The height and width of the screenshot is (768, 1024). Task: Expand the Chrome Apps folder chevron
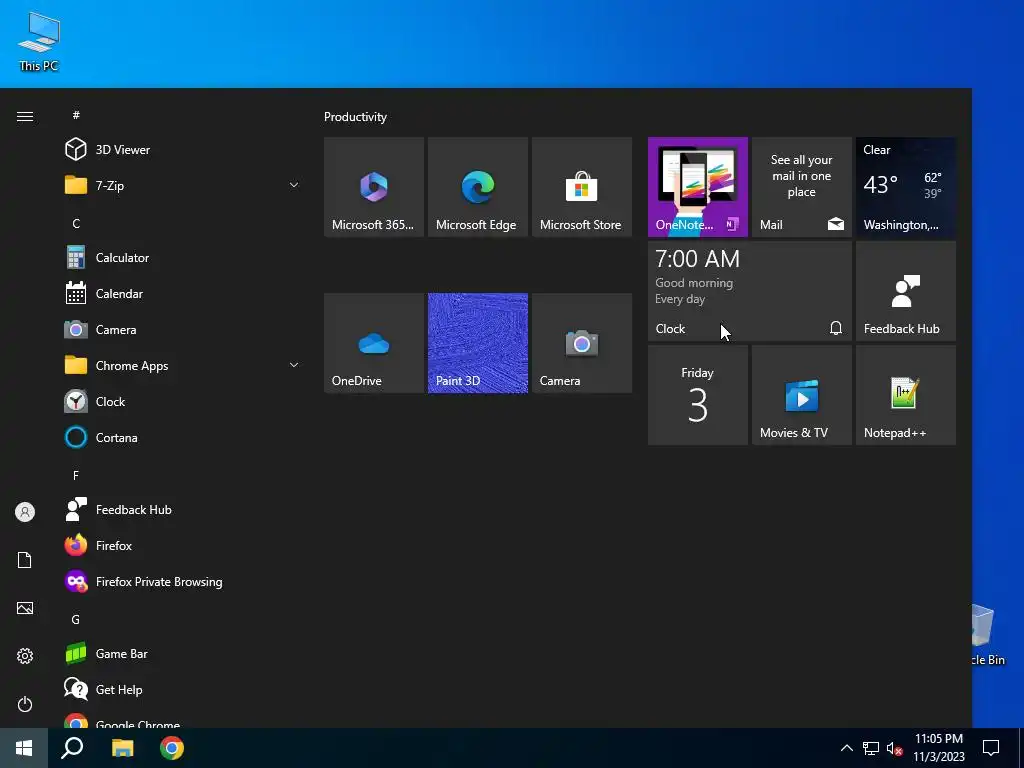coord(294,366)
